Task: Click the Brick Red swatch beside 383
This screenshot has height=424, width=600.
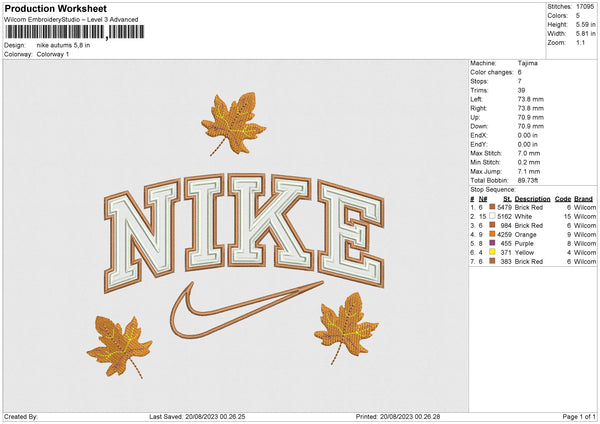Action: click(492, 261)
